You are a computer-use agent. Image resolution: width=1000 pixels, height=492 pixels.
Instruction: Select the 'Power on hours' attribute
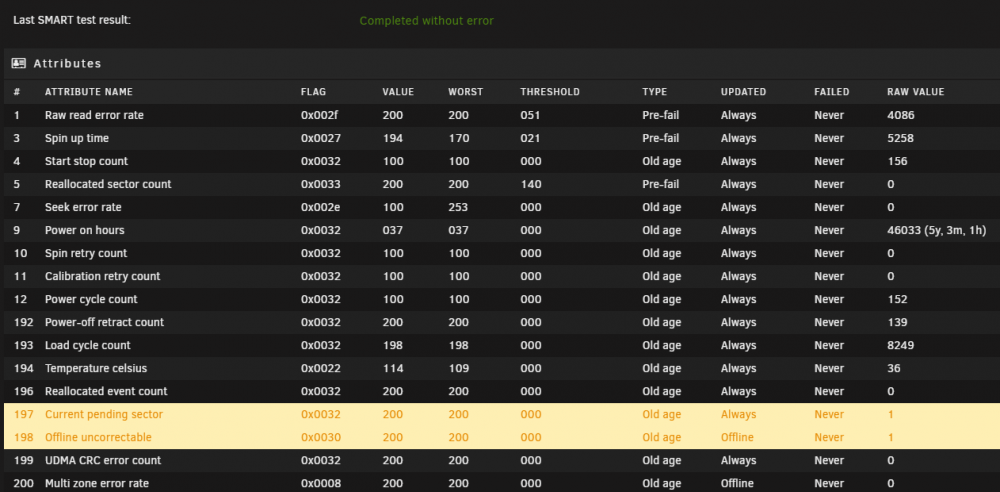tap(85, 230)
